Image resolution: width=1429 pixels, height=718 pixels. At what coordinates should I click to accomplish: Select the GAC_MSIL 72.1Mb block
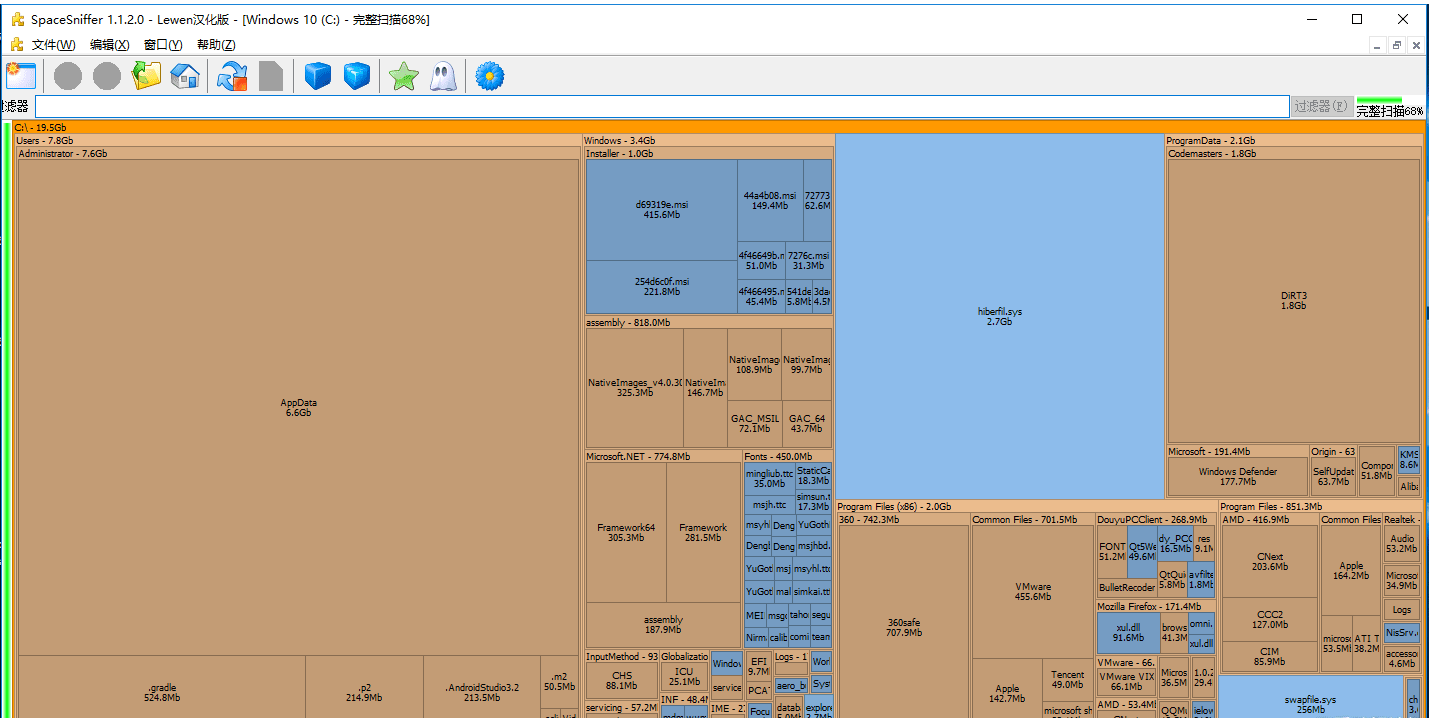[x=755, y=424]
